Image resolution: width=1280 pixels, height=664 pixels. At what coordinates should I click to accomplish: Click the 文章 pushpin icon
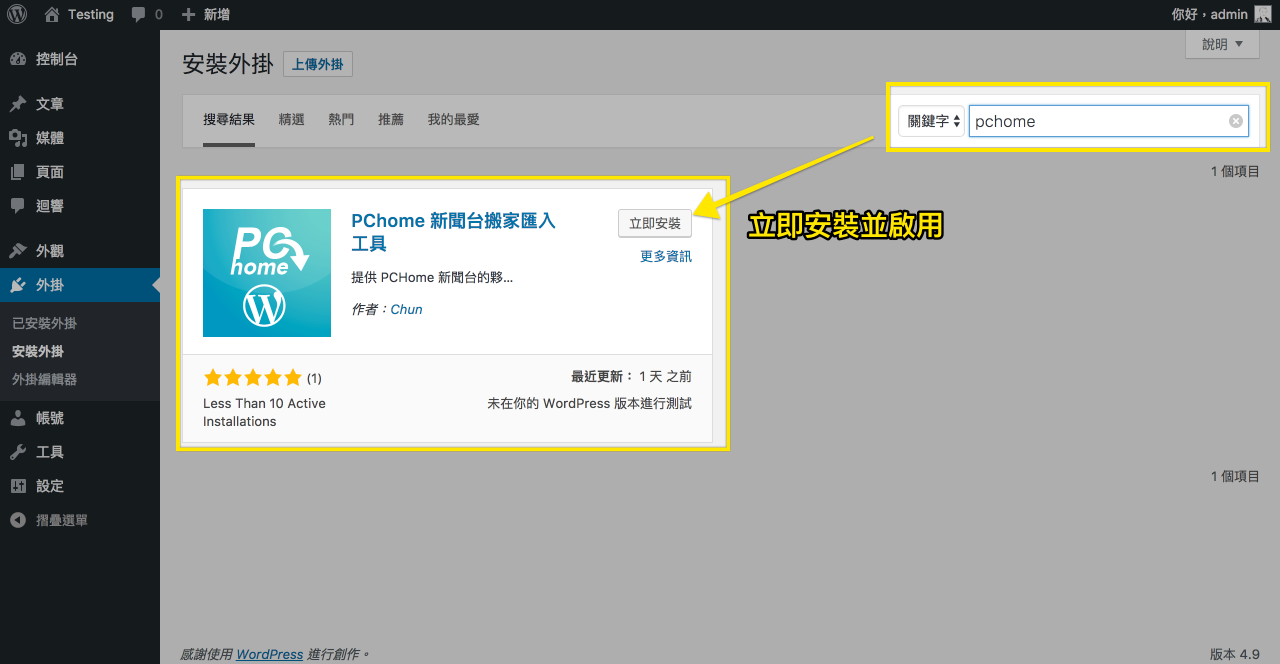(x=18, y=104)
